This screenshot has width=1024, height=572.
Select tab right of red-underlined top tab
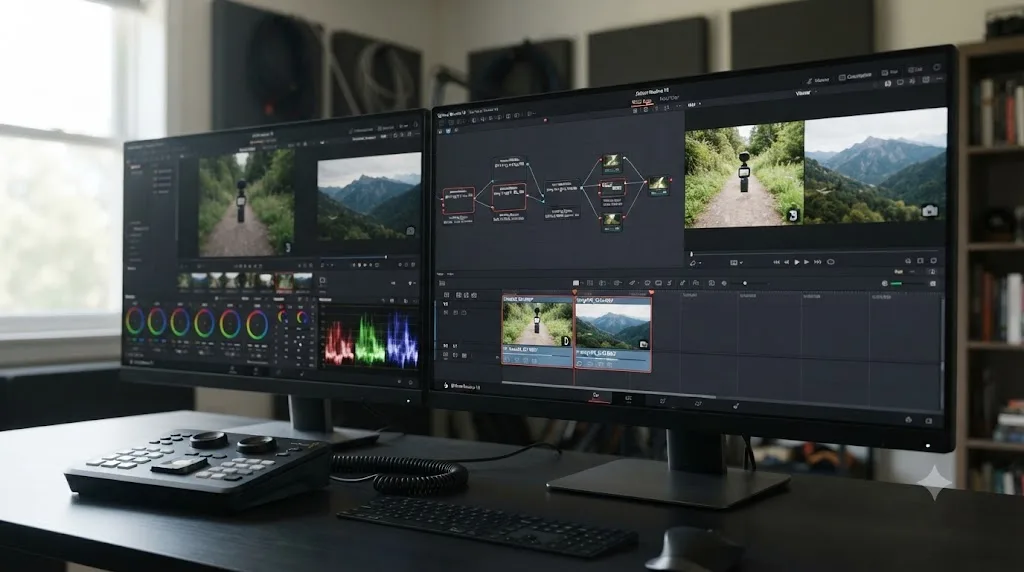click(669, 99)
